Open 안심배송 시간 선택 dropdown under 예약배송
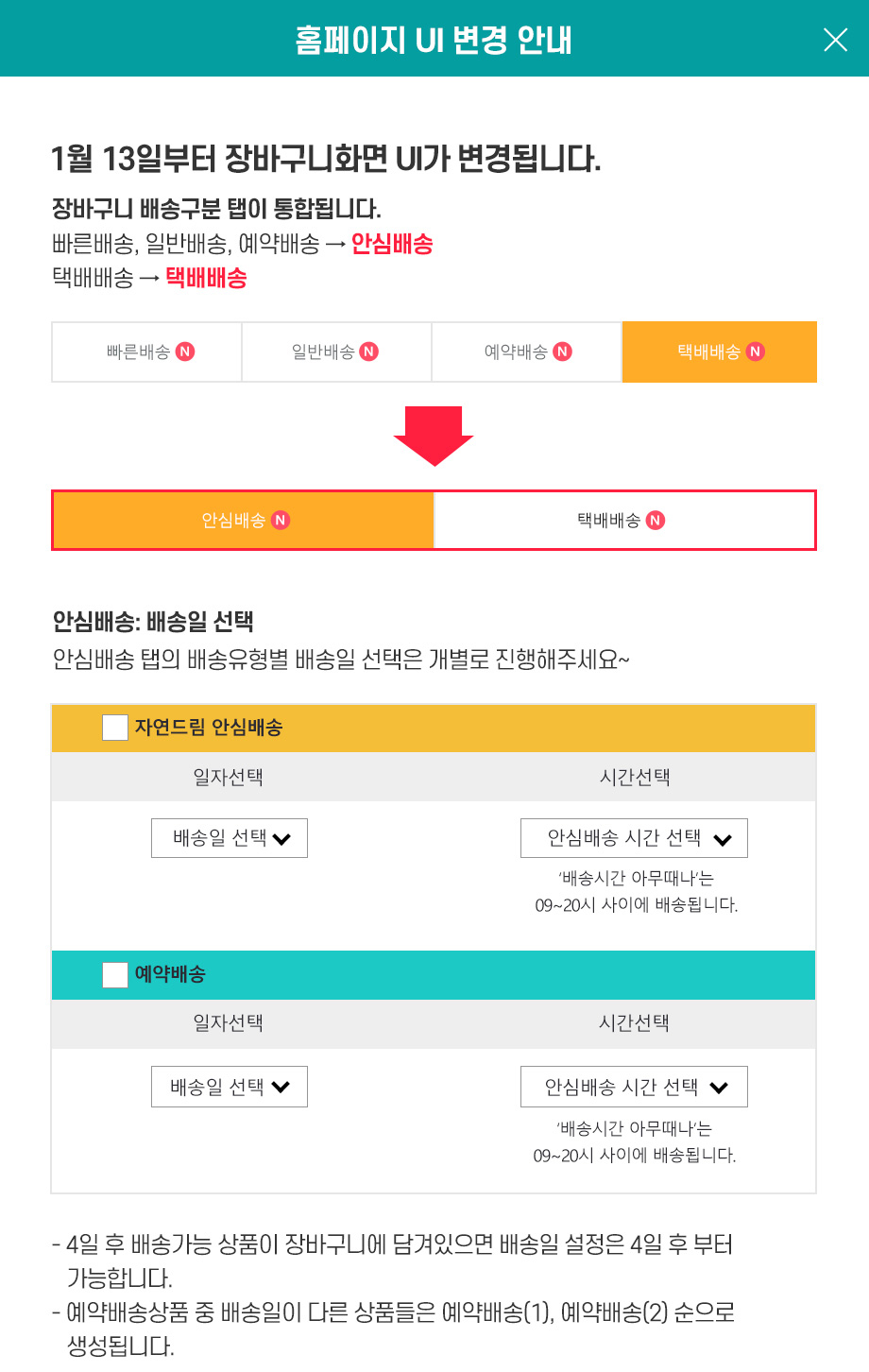The image size is (869, 1372). 634,1087
